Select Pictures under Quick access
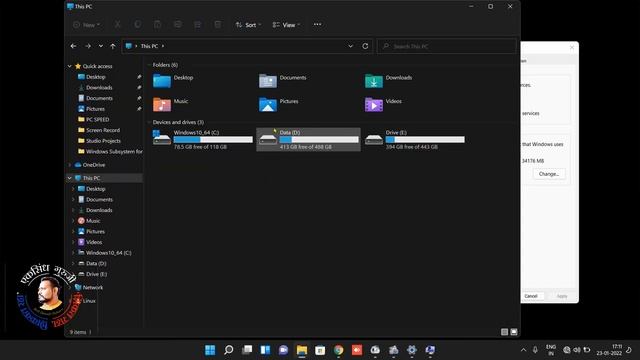The height and width of the screenshot is (360, 640). 95,109
